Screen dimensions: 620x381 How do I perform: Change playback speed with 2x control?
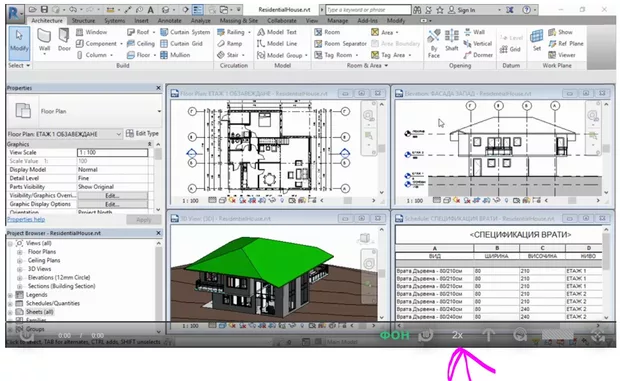pyautogui.click(x=457, y=335)
